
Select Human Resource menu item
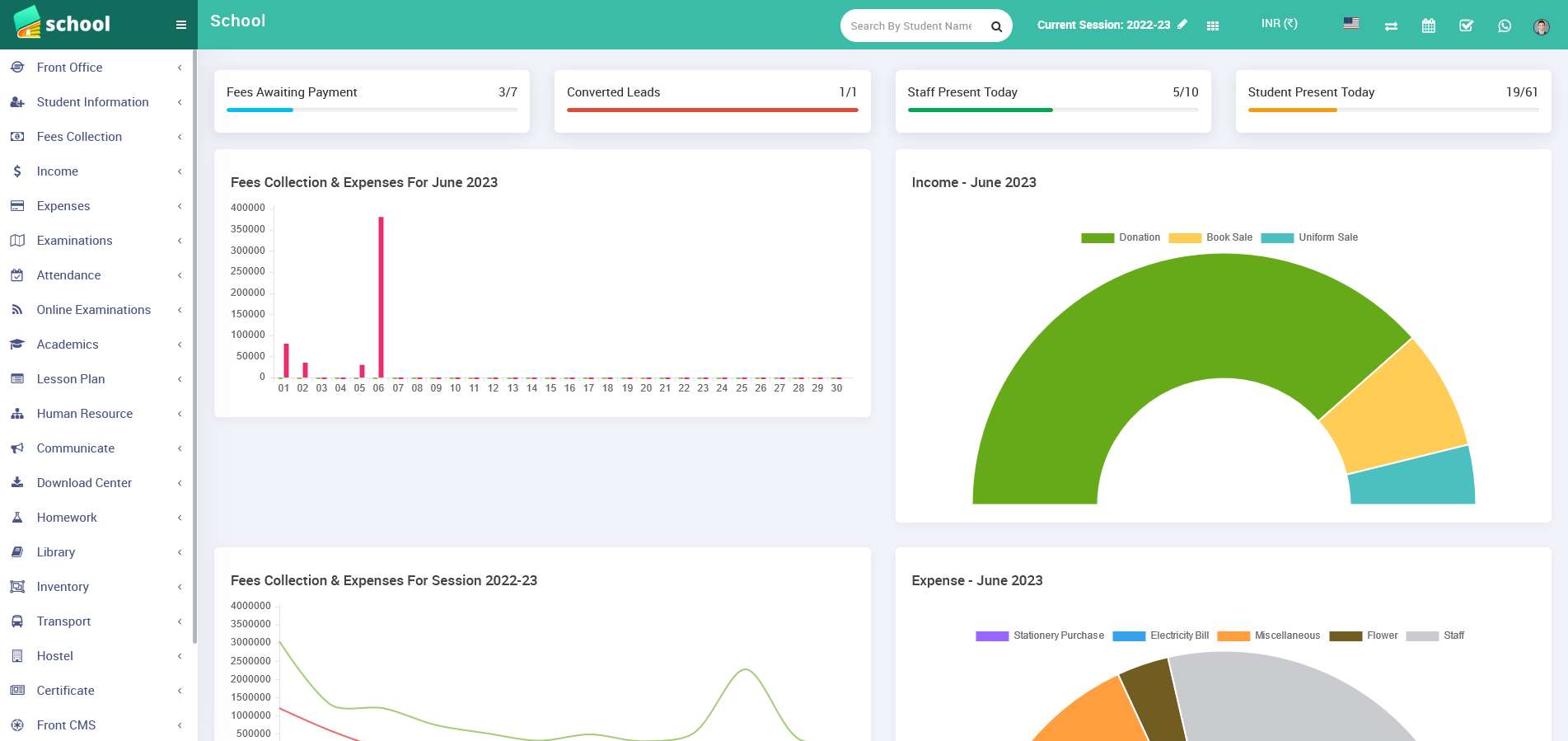(84, 414)
